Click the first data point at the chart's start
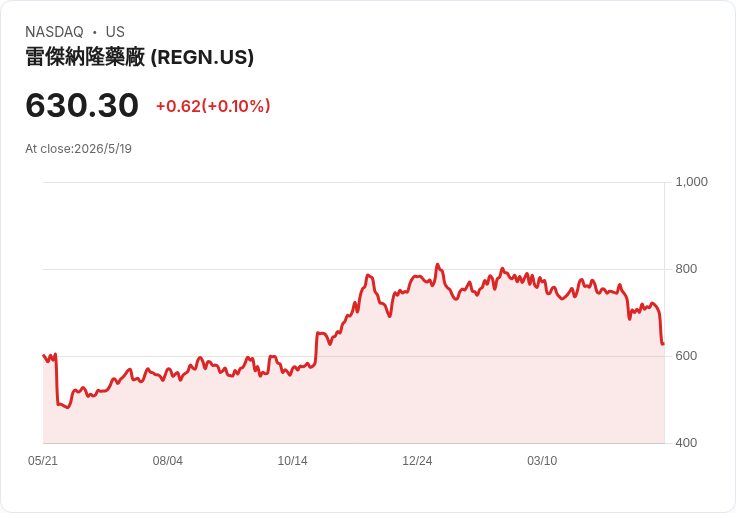The height and width of the screenshot is (513, 736). (44, 355)
